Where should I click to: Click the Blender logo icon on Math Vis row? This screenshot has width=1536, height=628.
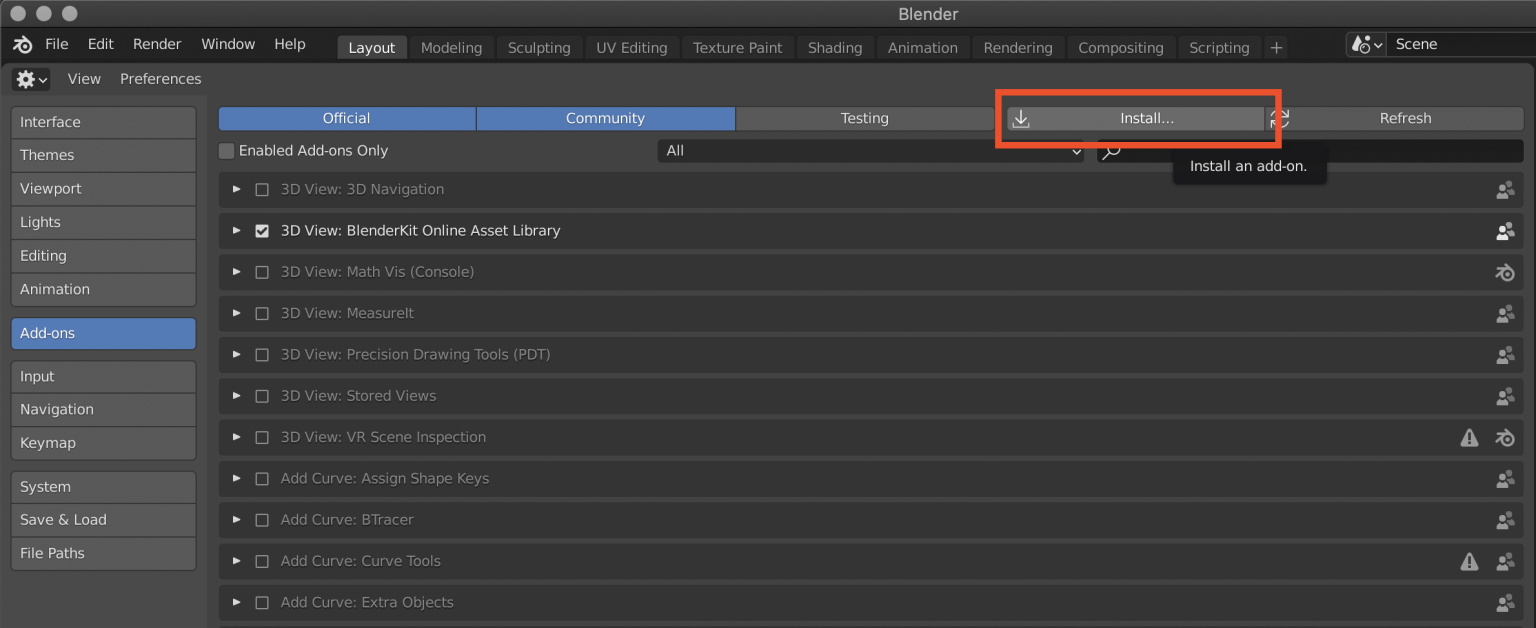(x=1504, y=272)
